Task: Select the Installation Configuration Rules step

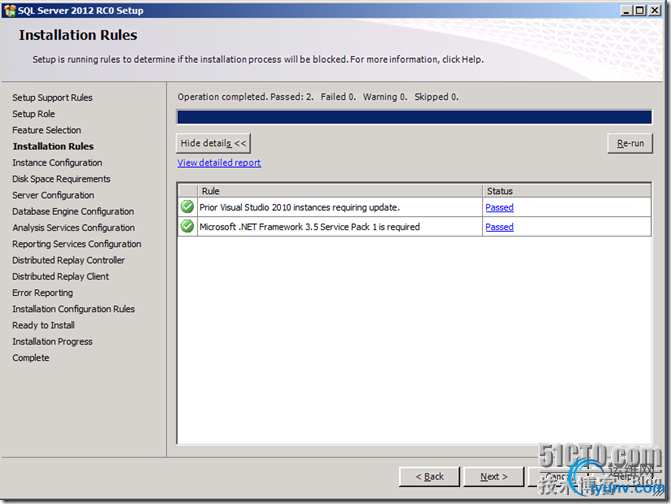Action: coord(73,309)
